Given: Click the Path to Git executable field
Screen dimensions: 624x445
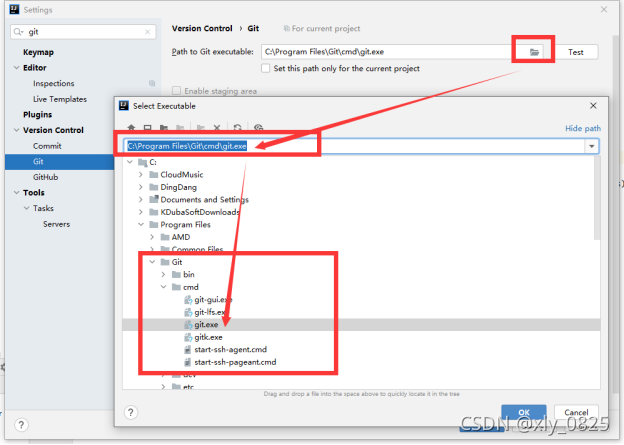Looking at the screenshot, I should tap(386, 52).
